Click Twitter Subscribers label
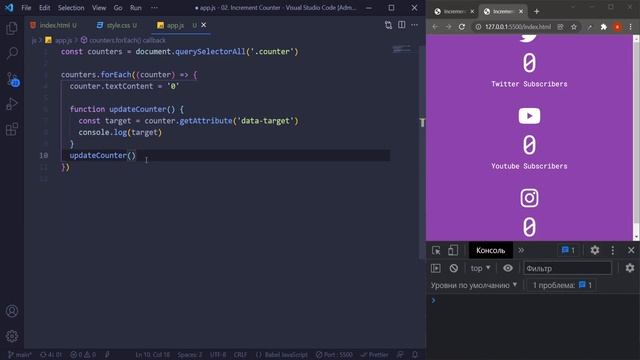The width and height of the screenshot is (640, 360). [x=529, y=84]
